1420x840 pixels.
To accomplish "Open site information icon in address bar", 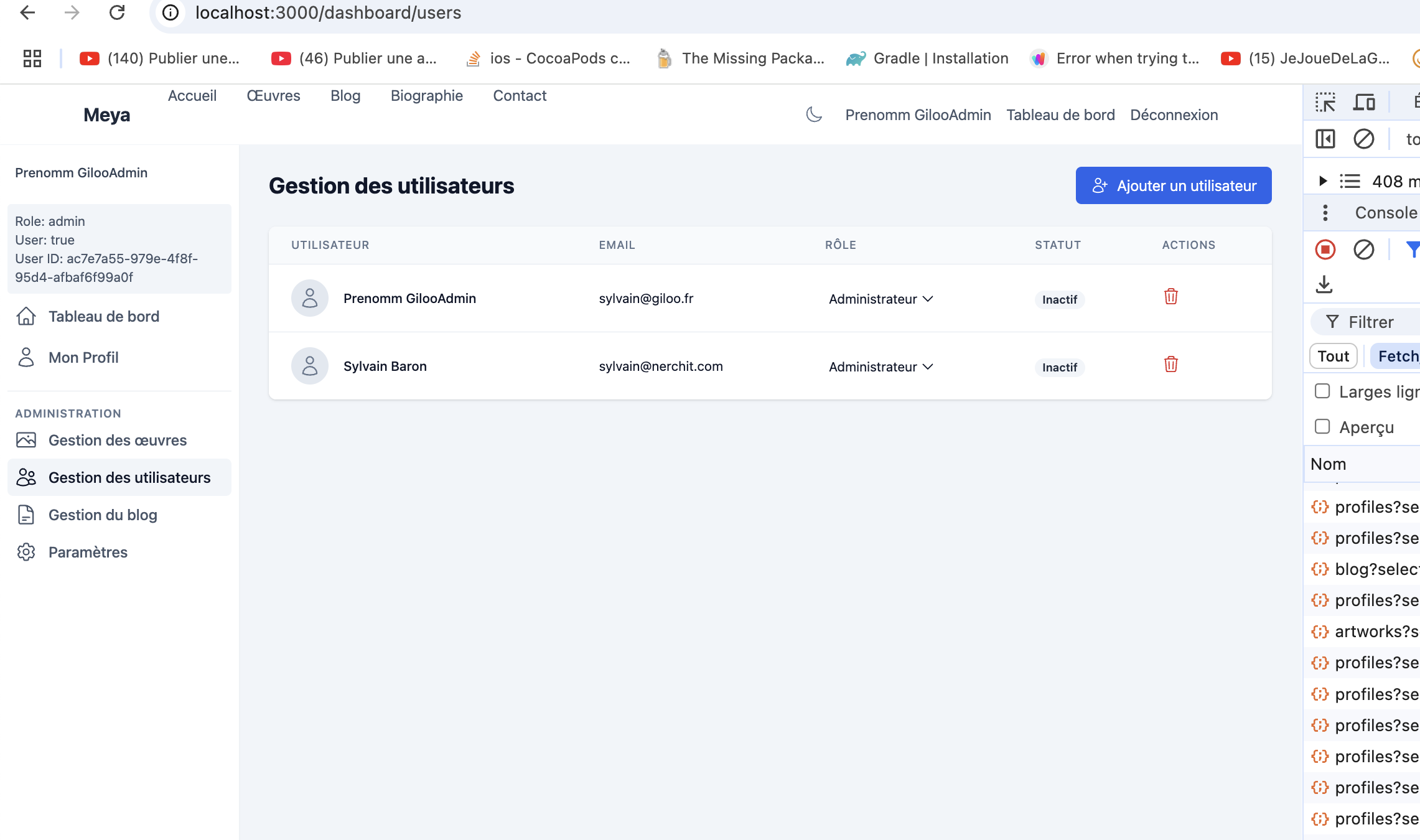I will (170, 12).
